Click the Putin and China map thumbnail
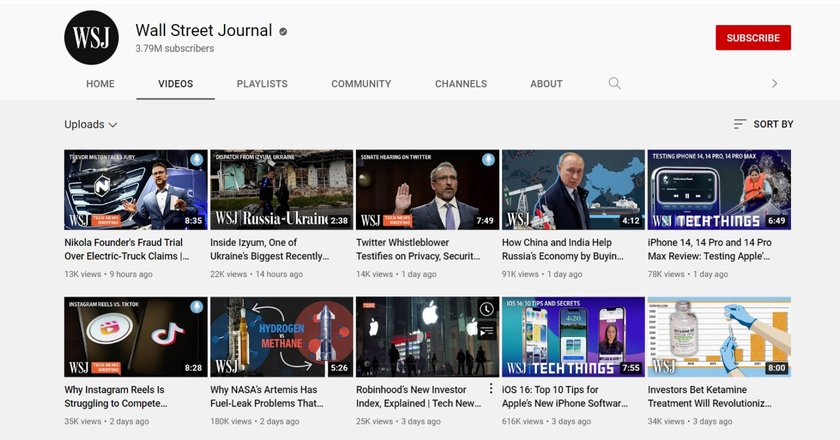This screenshot has height=440, width=840. [573, 190]
